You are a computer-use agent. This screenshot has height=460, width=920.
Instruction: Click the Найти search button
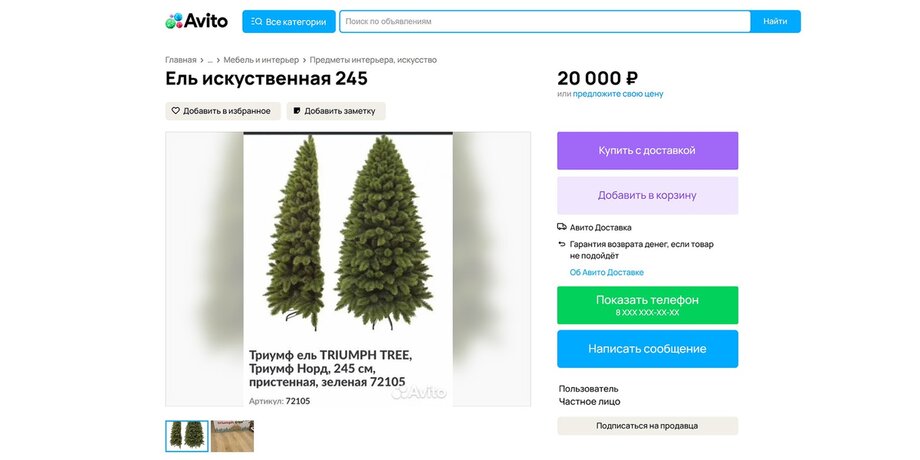point(775,22)
